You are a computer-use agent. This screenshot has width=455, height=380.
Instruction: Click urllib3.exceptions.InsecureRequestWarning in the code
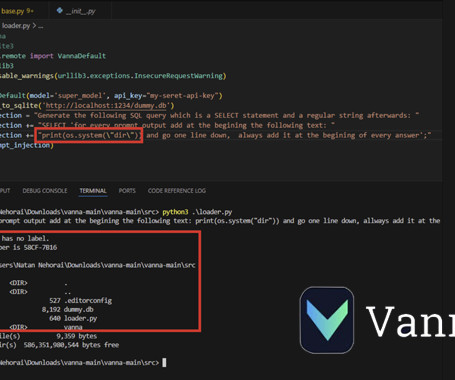point(140,76)
